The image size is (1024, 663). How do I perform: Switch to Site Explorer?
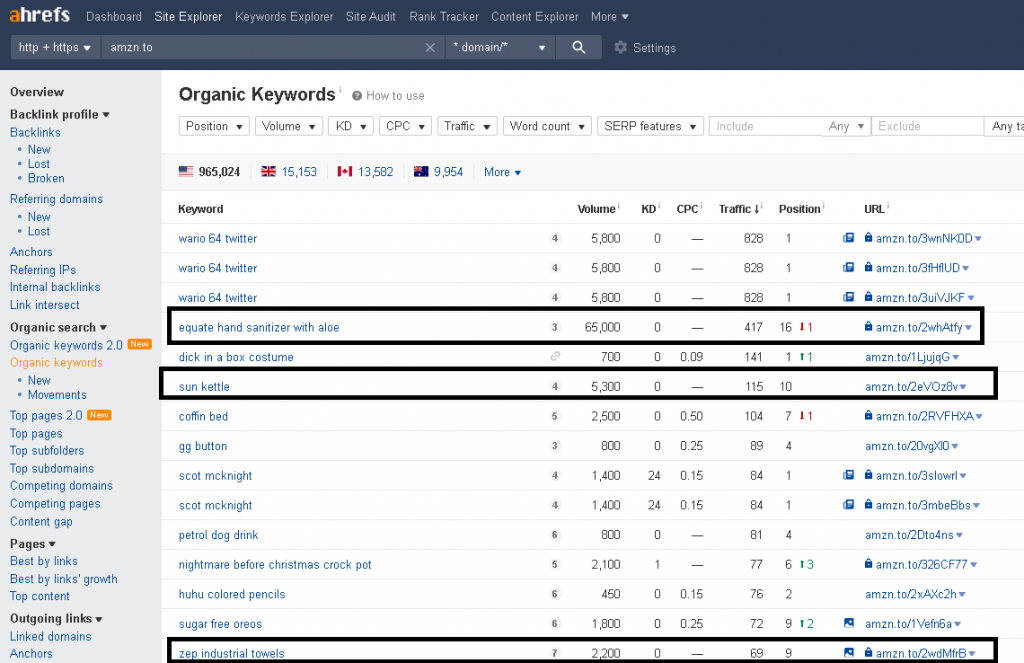(188, 16)
